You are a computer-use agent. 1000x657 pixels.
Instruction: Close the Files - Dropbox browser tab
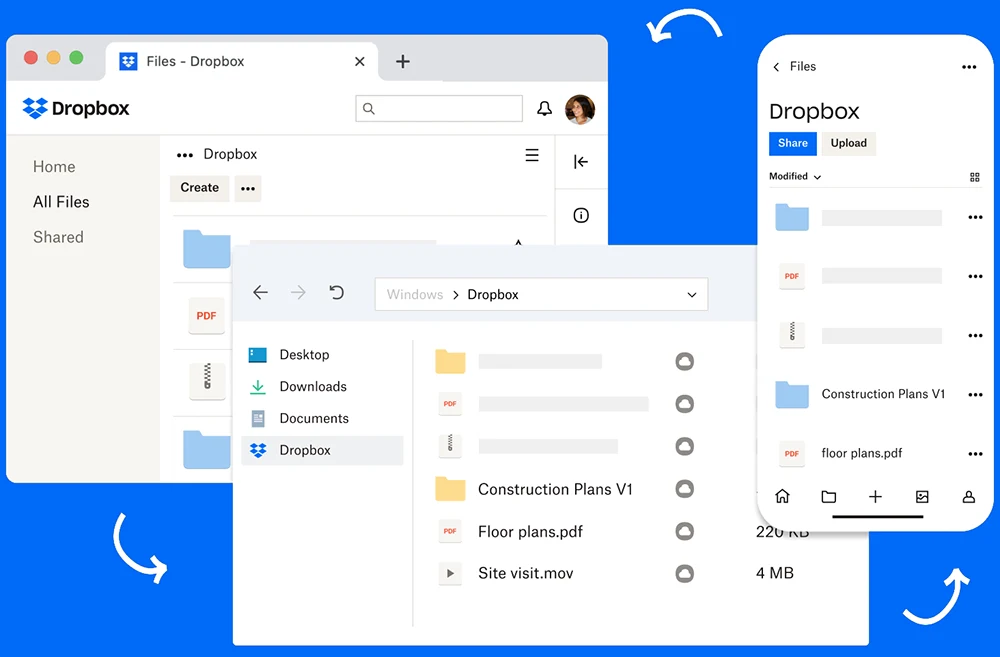[x=360, y=61]
